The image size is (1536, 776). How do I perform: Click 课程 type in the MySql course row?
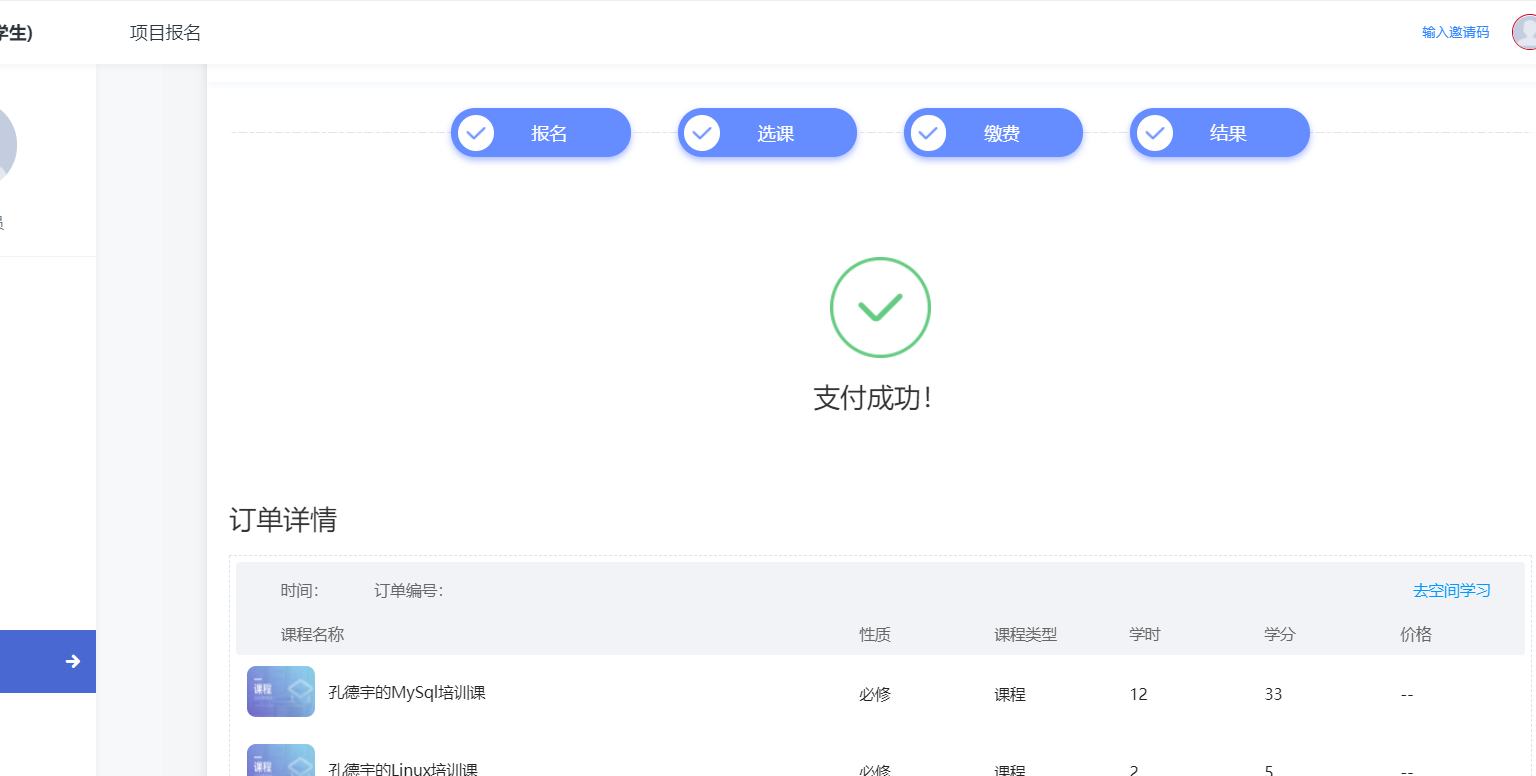tap(1010, 694)
